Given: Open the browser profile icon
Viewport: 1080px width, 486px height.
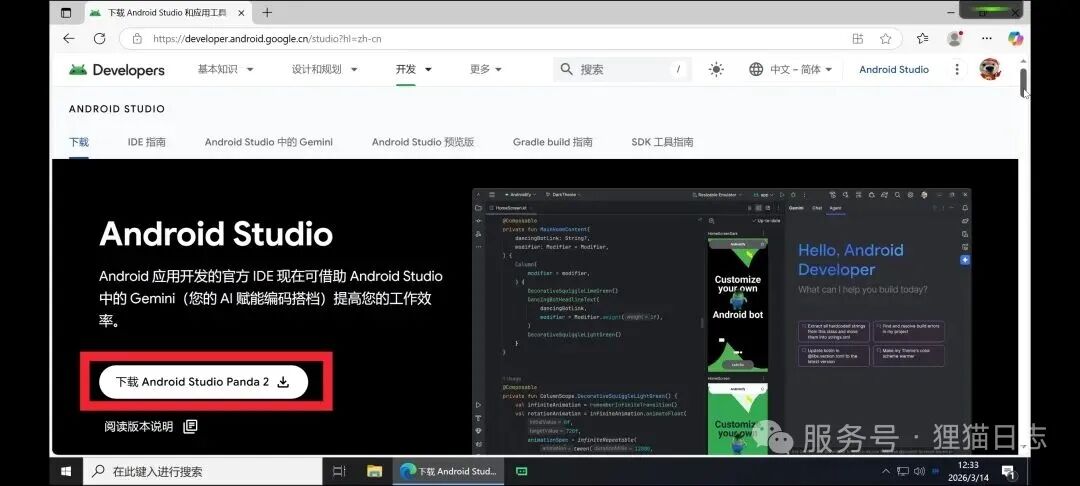Looking at the screenshot, I should click(x=955, y=39).
